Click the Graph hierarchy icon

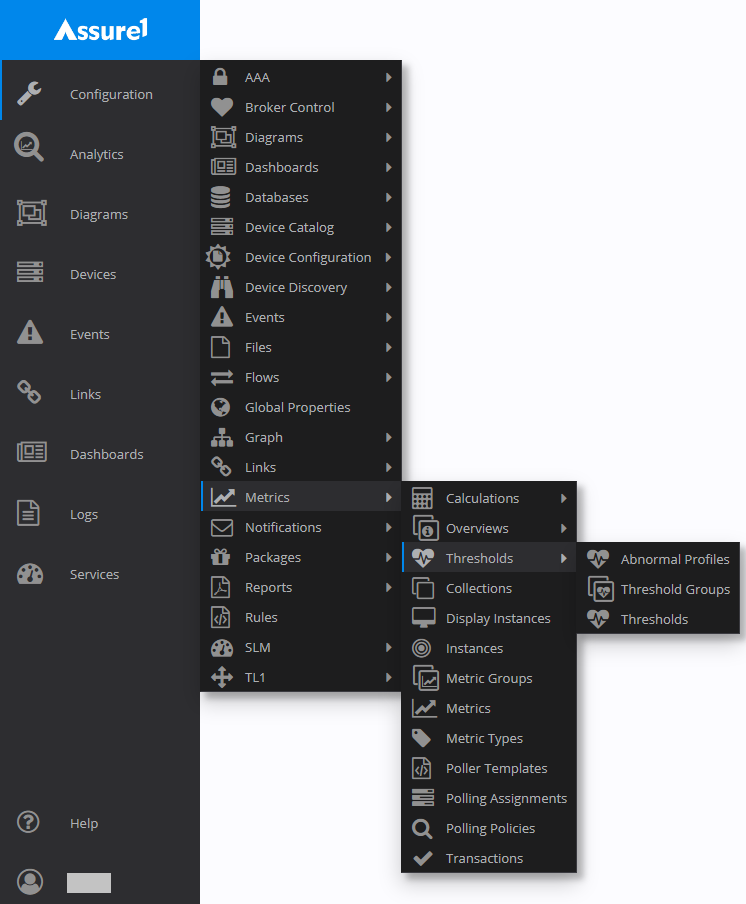[222, 438]
